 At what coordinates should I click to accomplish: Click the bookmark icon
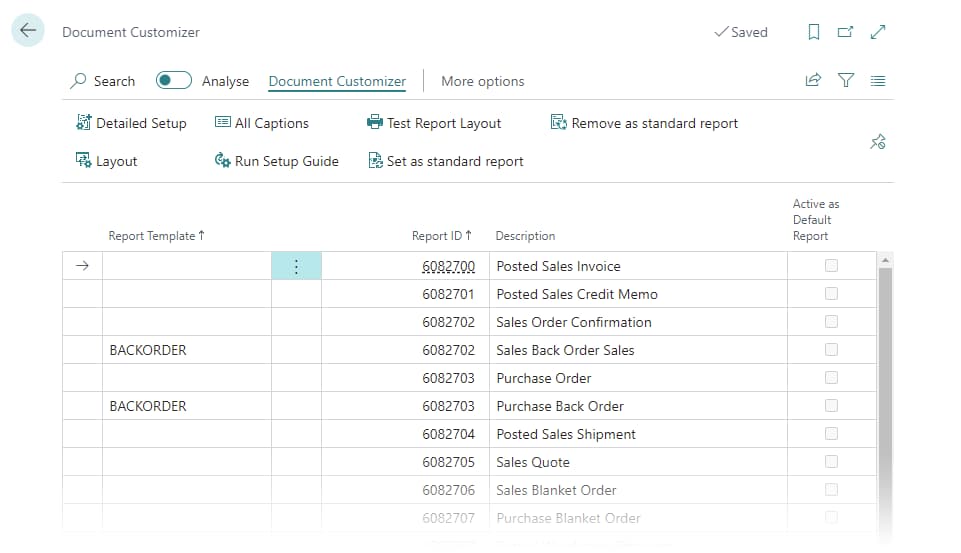click(813, 32)
